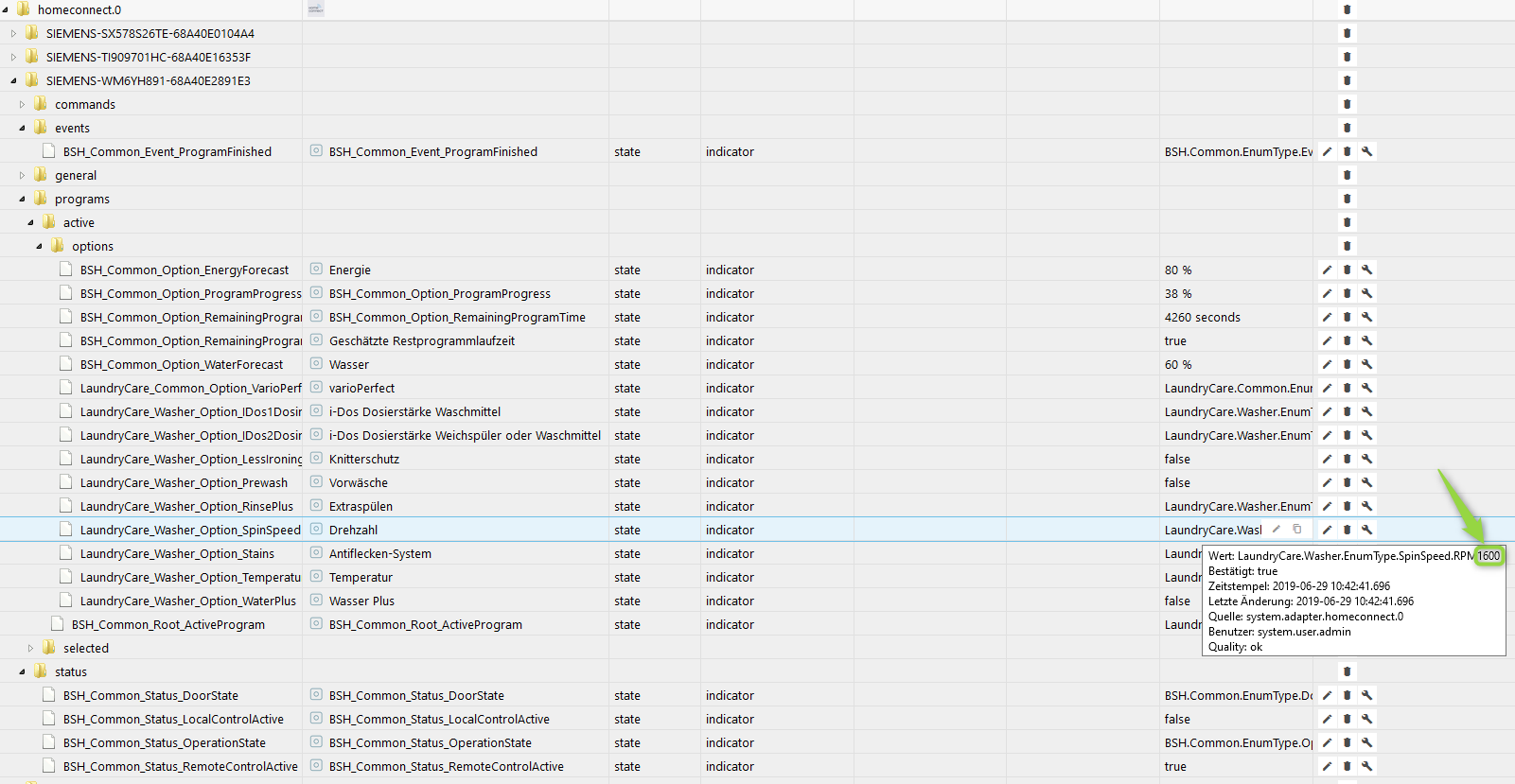
Task: Click the 80 % Energie value
Action: (1178, 270)
